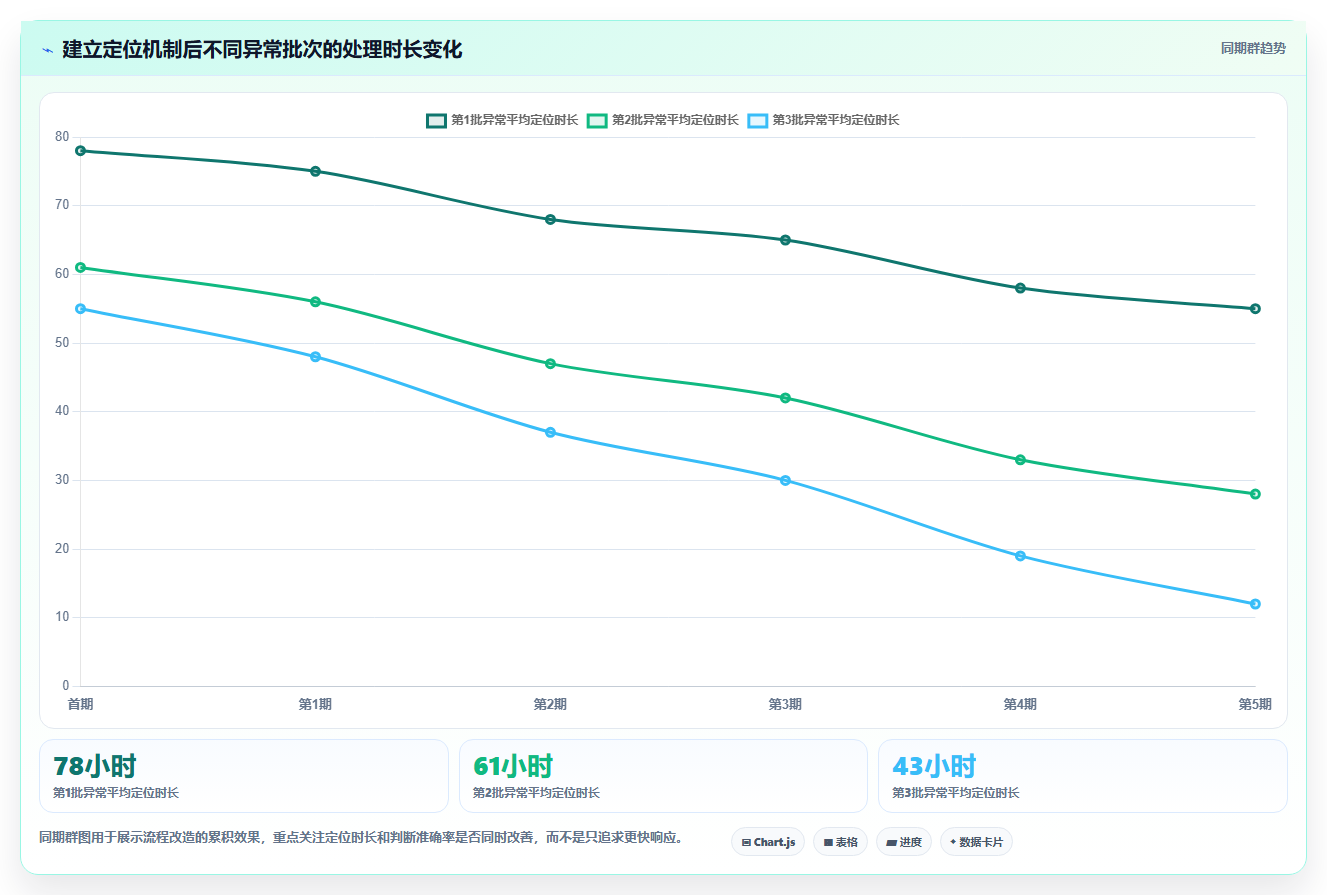
Task: Click the Chart.js tag button
Action: point(768,842)
